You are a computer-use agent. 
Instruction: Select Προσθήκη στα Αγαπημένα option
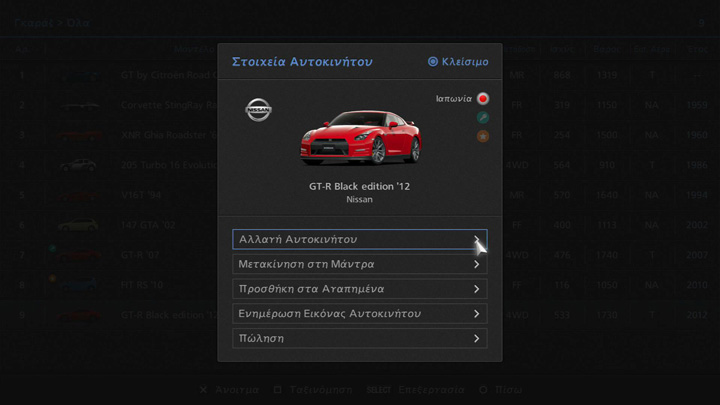[x=360, y=289]
